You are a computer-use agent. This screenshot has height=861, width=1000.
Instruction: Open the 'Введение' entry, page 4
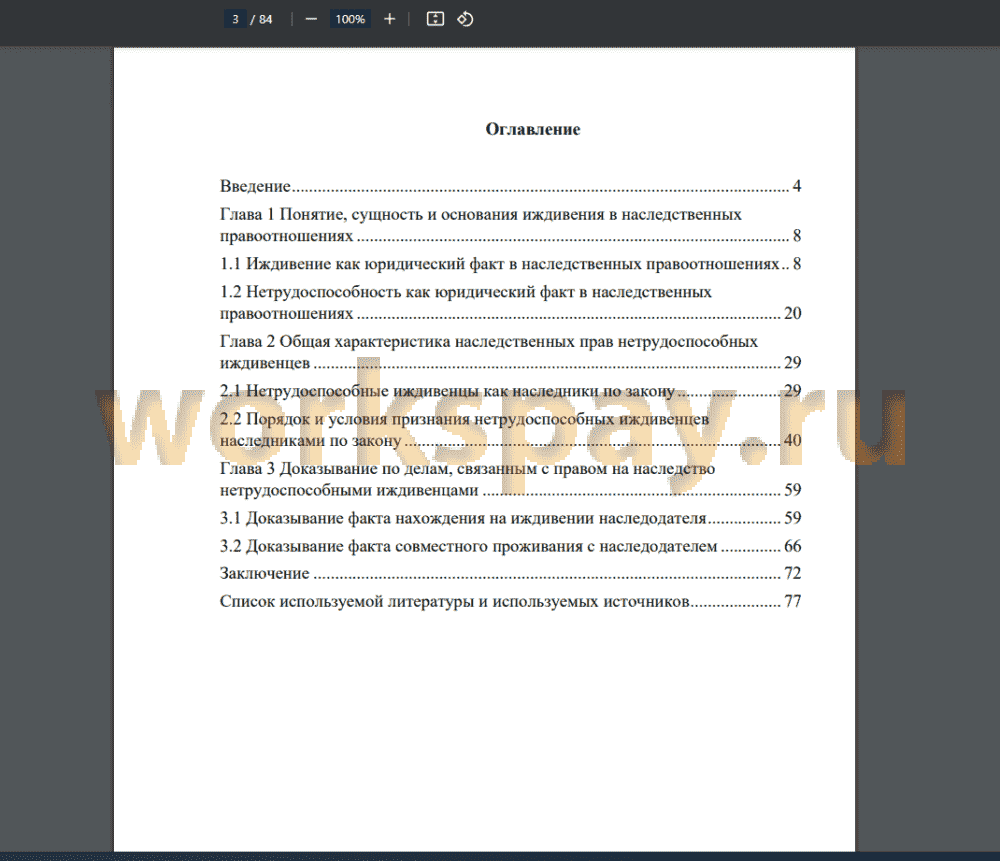pos(510,186)
